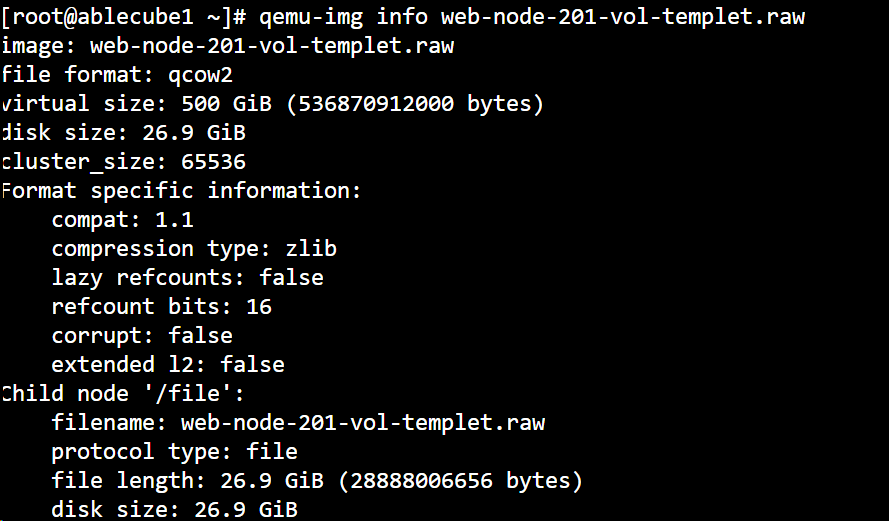Viewport: 889px width, 521px height.
Task: Click the refcount bits 16 value
Action: (259, 306)
